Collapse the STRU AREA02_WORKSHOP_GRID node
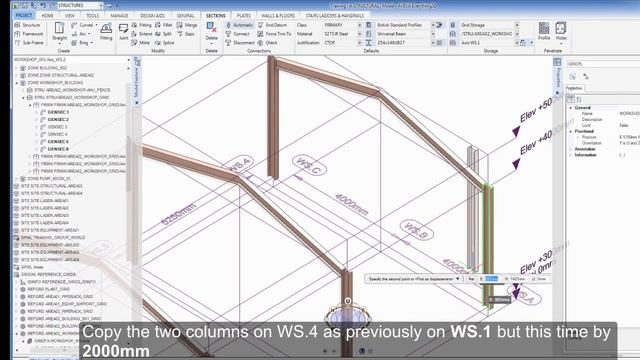 (23, 98)
